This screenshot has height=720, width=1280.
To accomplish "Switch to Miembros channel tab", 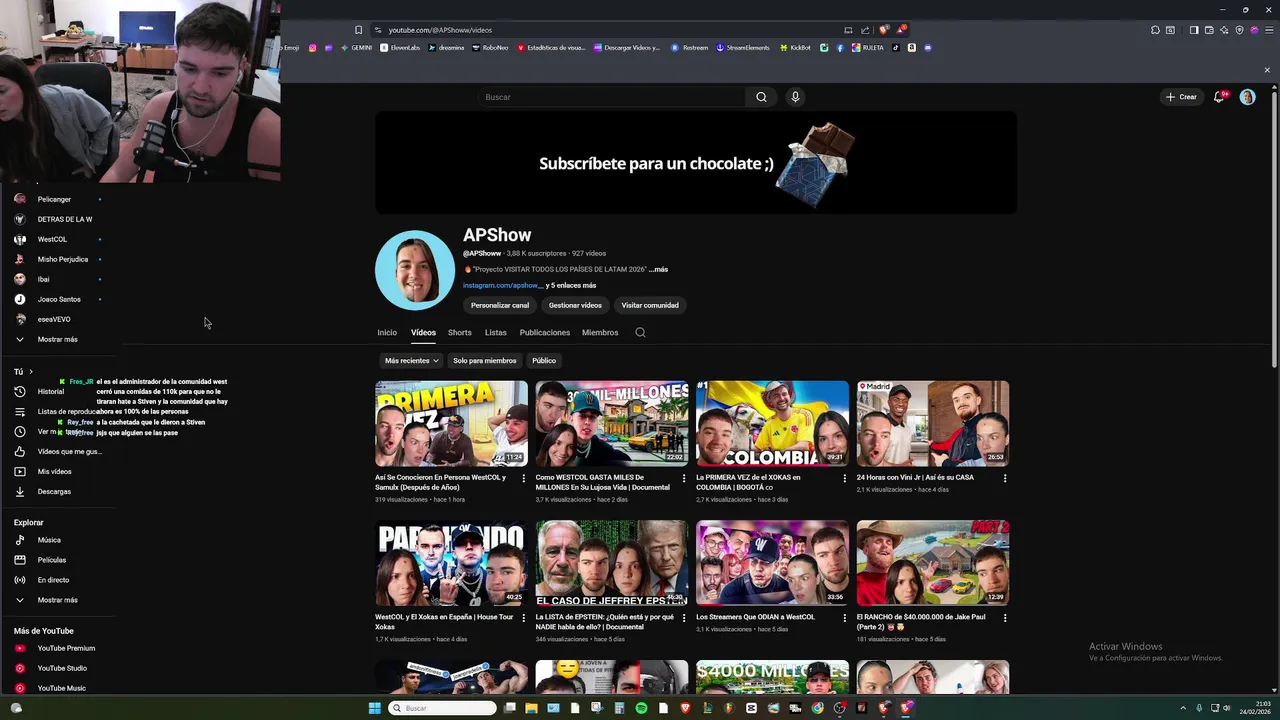I will (600, 332).
